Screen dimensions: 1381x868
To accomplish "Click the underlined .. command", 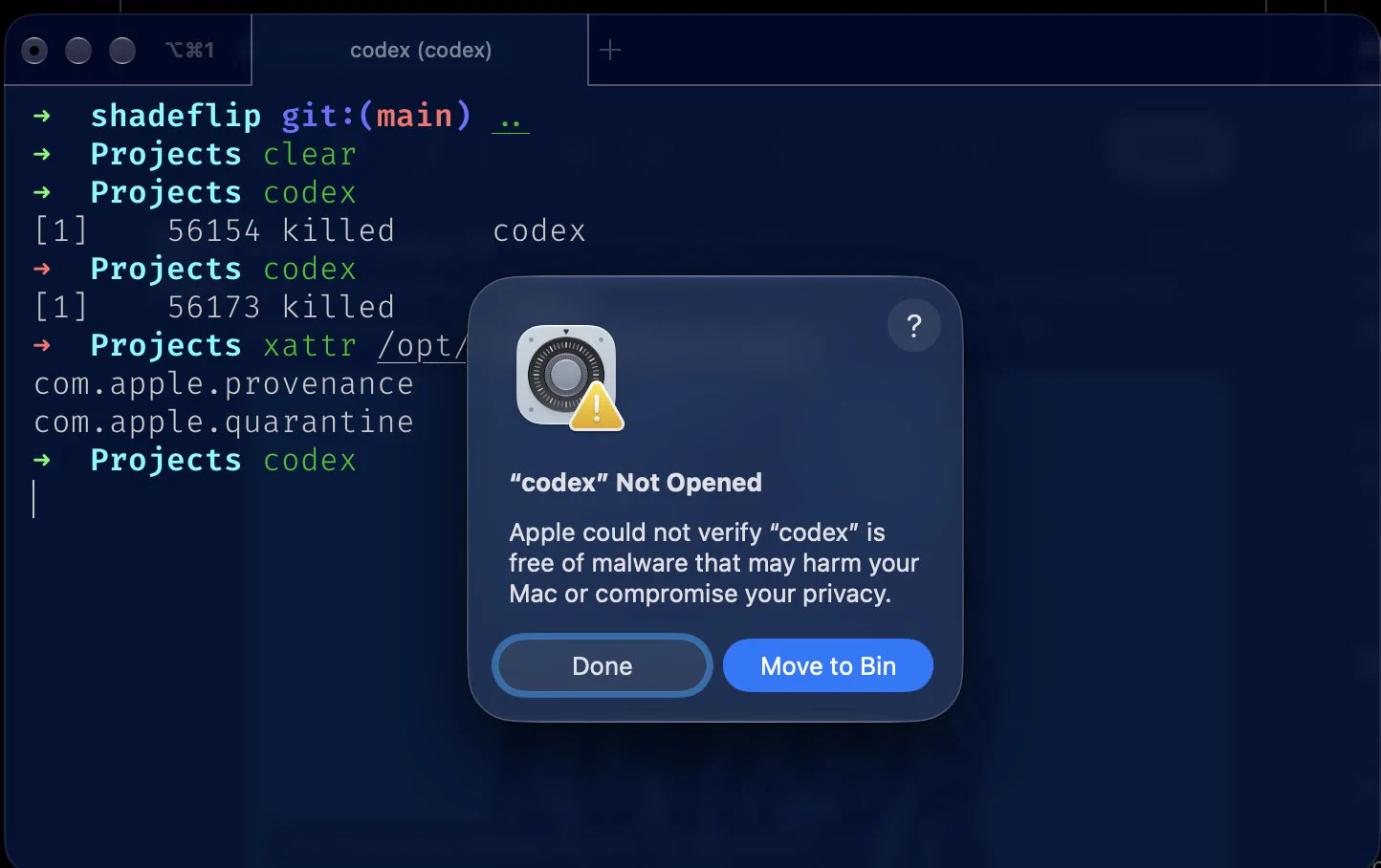I will point(510,120).
